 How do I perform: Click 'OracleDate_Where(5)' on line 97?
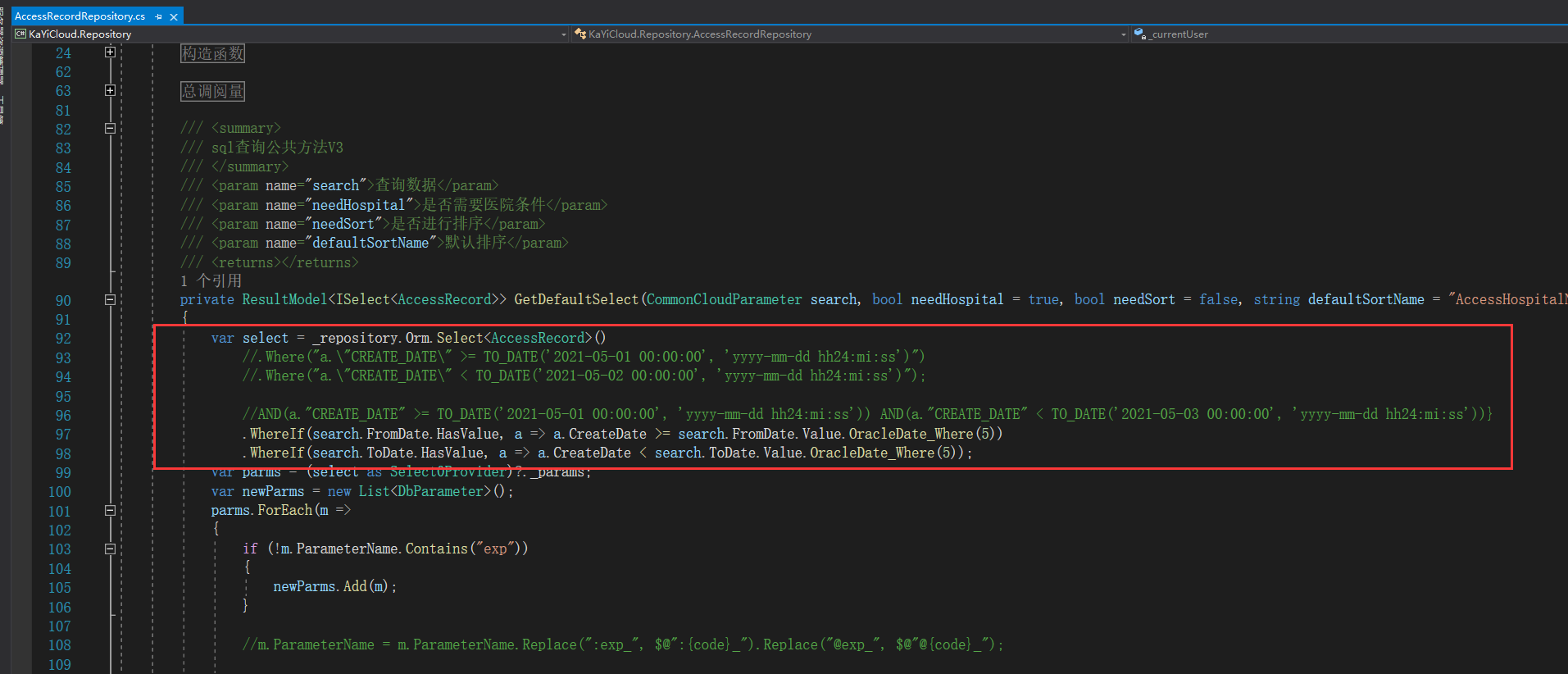(x=921, y=434)
